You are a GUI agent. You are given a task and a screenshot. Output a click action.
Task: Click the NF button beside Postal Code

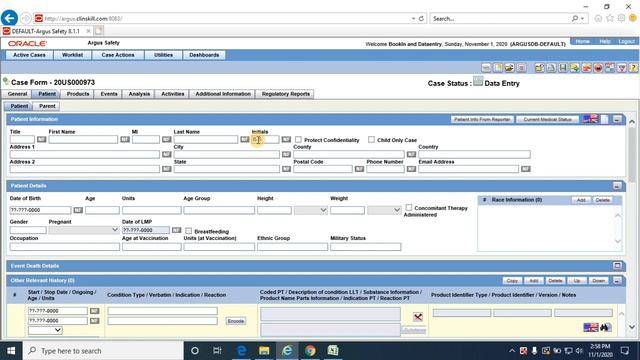tap(359, 169)
